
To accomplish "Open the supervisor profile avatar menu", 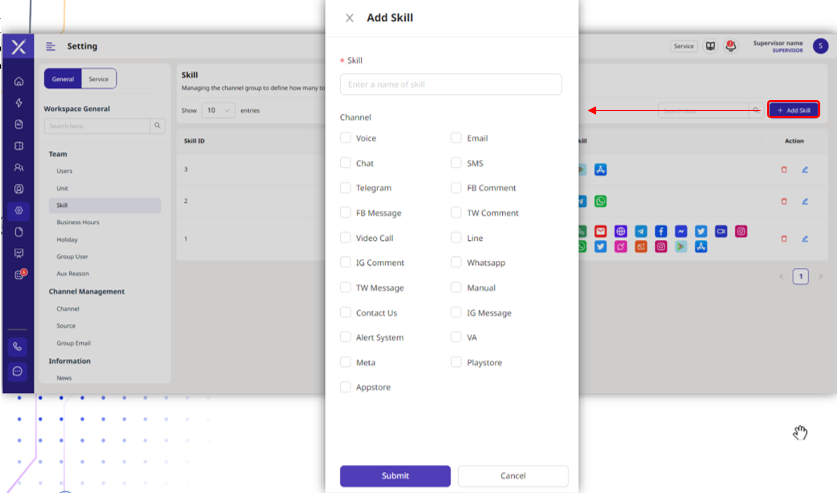I will point(820,46).
